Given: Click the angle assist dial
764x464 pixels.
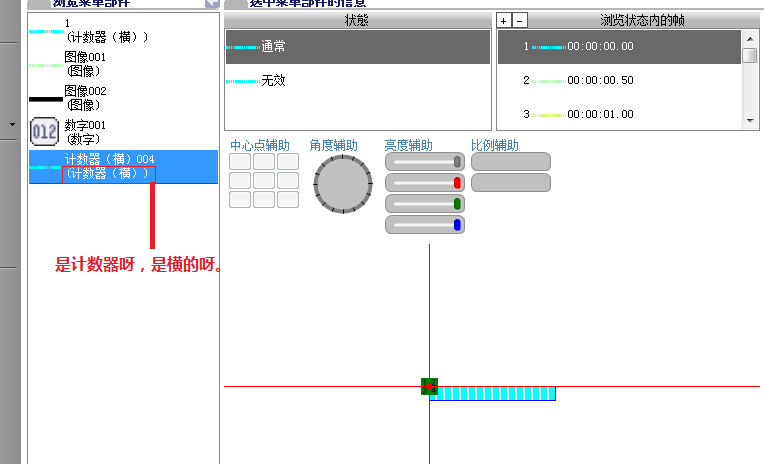Looking at the screenshot, I should point(343,184).
